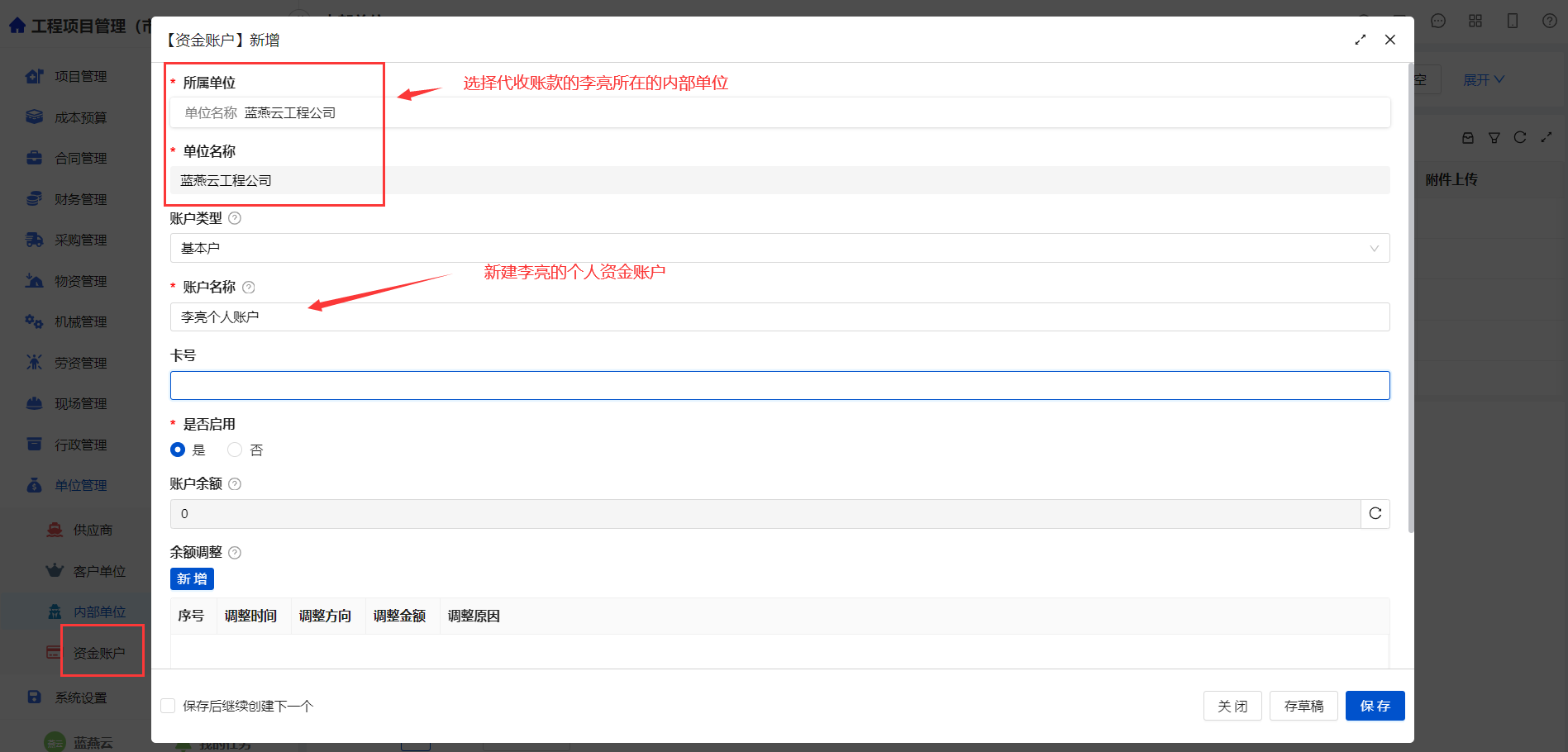Open 内部单位 tree item
This screenshot has width=1568, height=752.
tap(99, 612)
